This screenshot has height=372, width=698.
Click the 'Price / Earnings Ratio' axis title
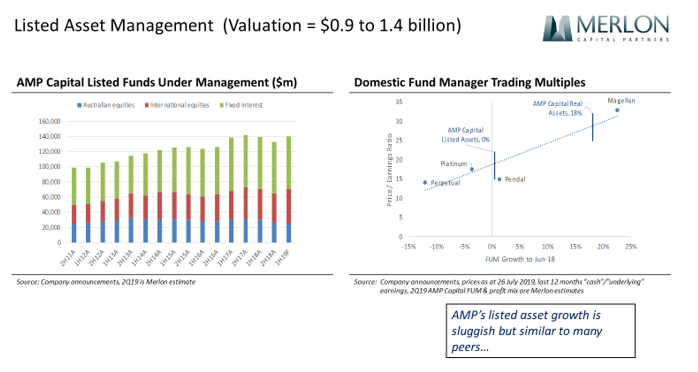tap(389, 170)
